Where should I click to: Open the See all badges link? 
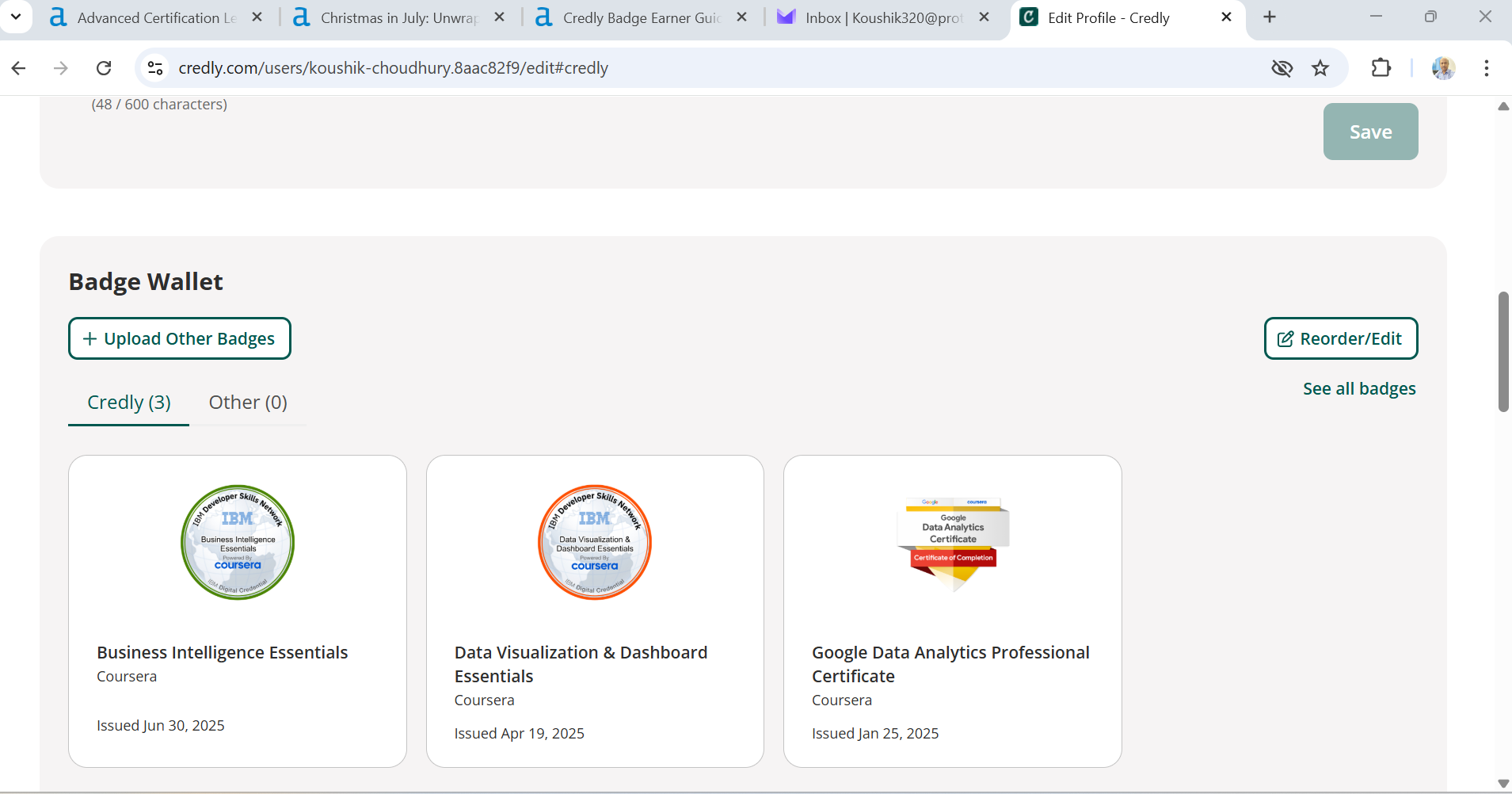pyautogui.click(x=1358, y=388)
